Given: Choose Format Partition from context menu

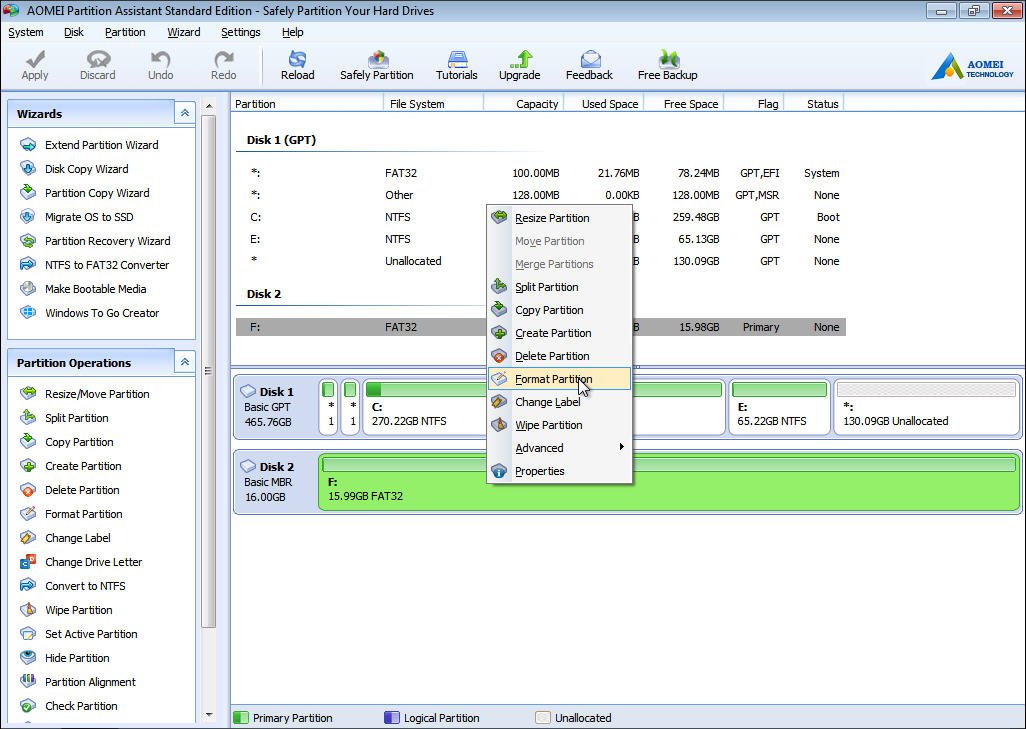Looking at the screenshot, I should (x=553, y=379).
